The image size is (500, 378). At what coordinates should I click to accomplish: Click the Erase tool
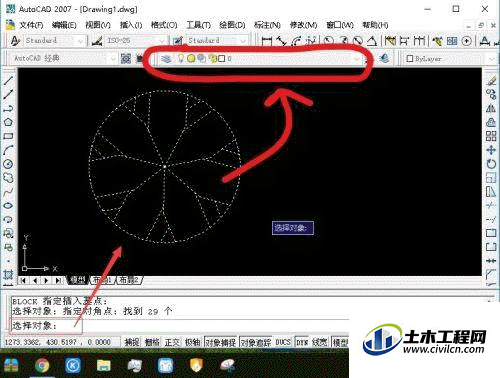[491, 81]
